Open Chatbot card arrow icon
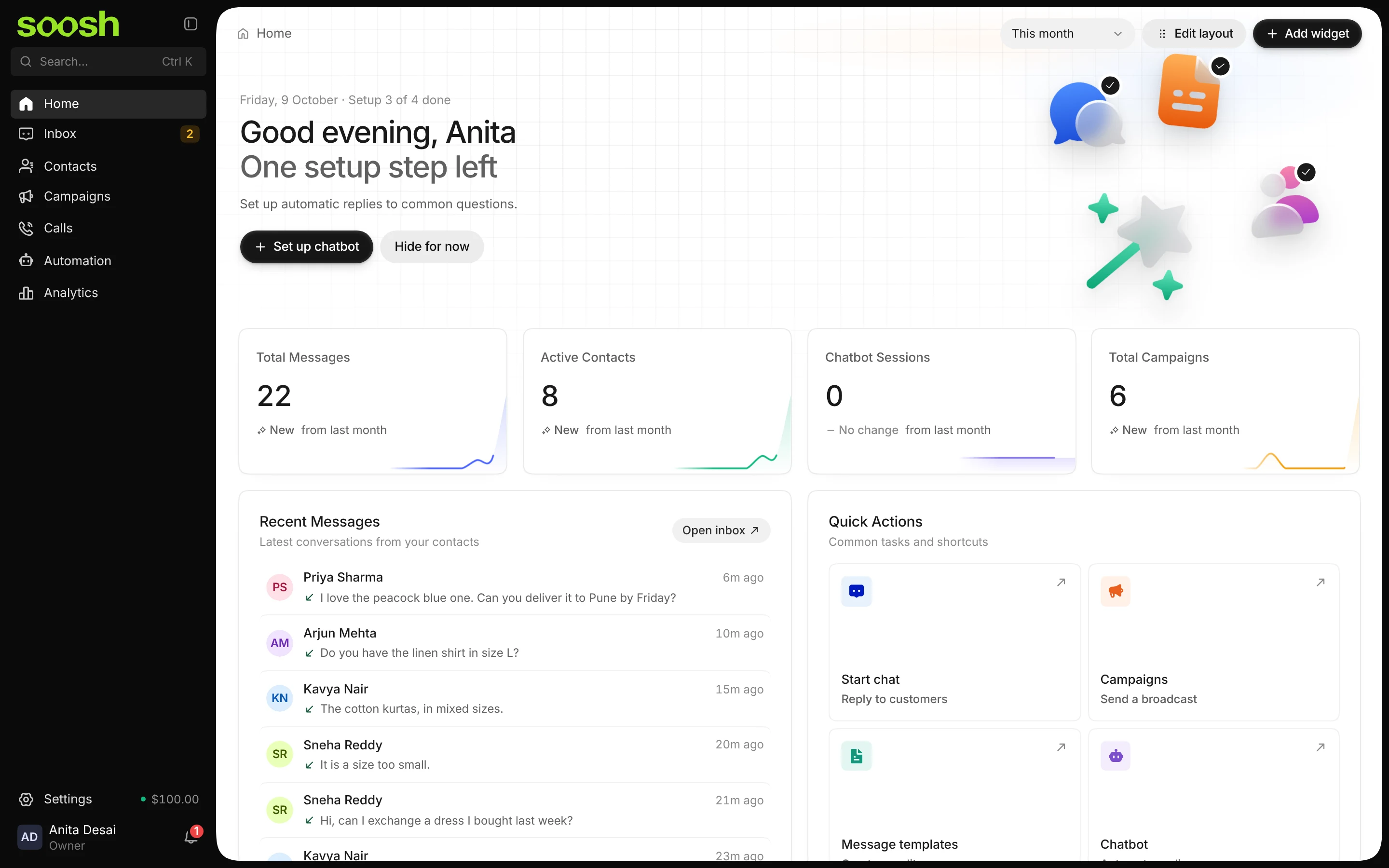The height and width of the screenshot is (868, 1389). [1321, 747]
